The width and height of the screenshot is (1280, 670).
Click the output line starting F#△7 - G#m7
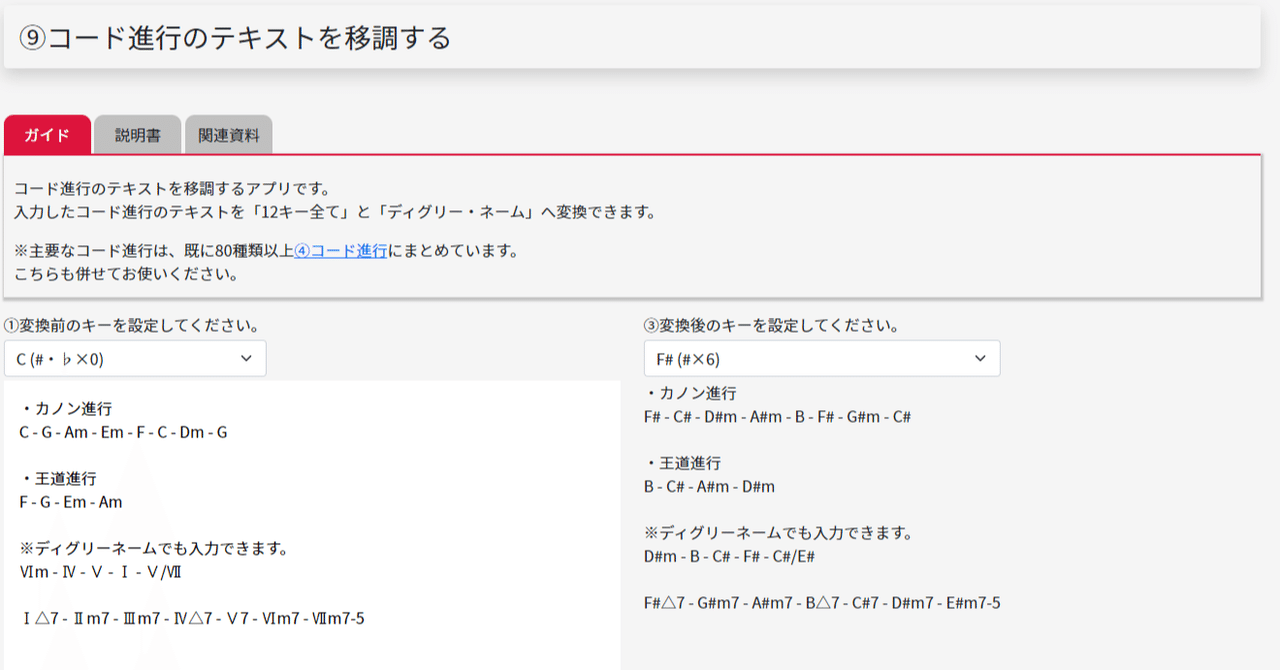point(823,602)
